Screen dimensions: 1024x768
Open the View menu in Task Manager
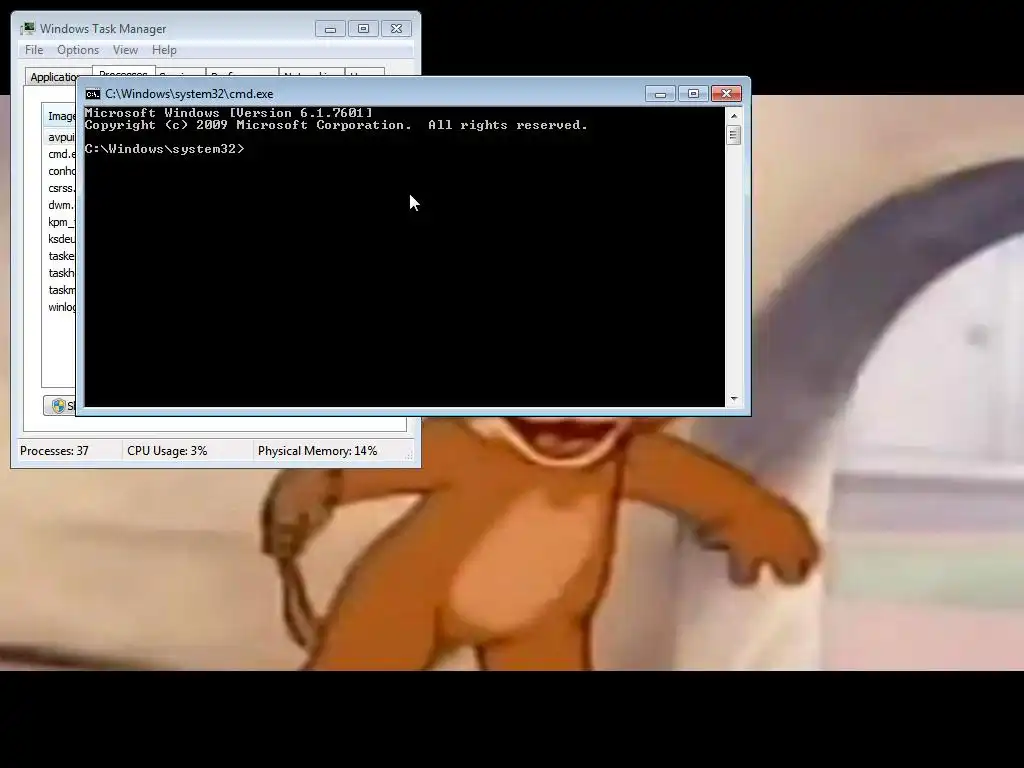click(125, 50)
